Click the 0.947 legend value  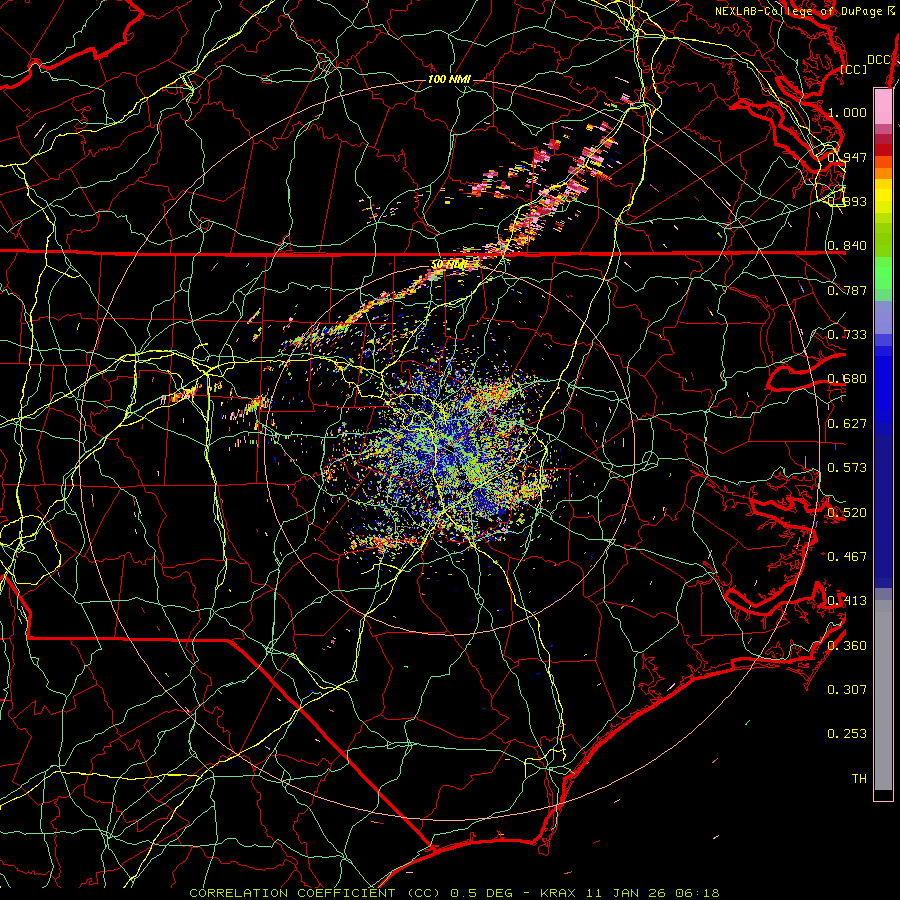click(x=847, y=157)
